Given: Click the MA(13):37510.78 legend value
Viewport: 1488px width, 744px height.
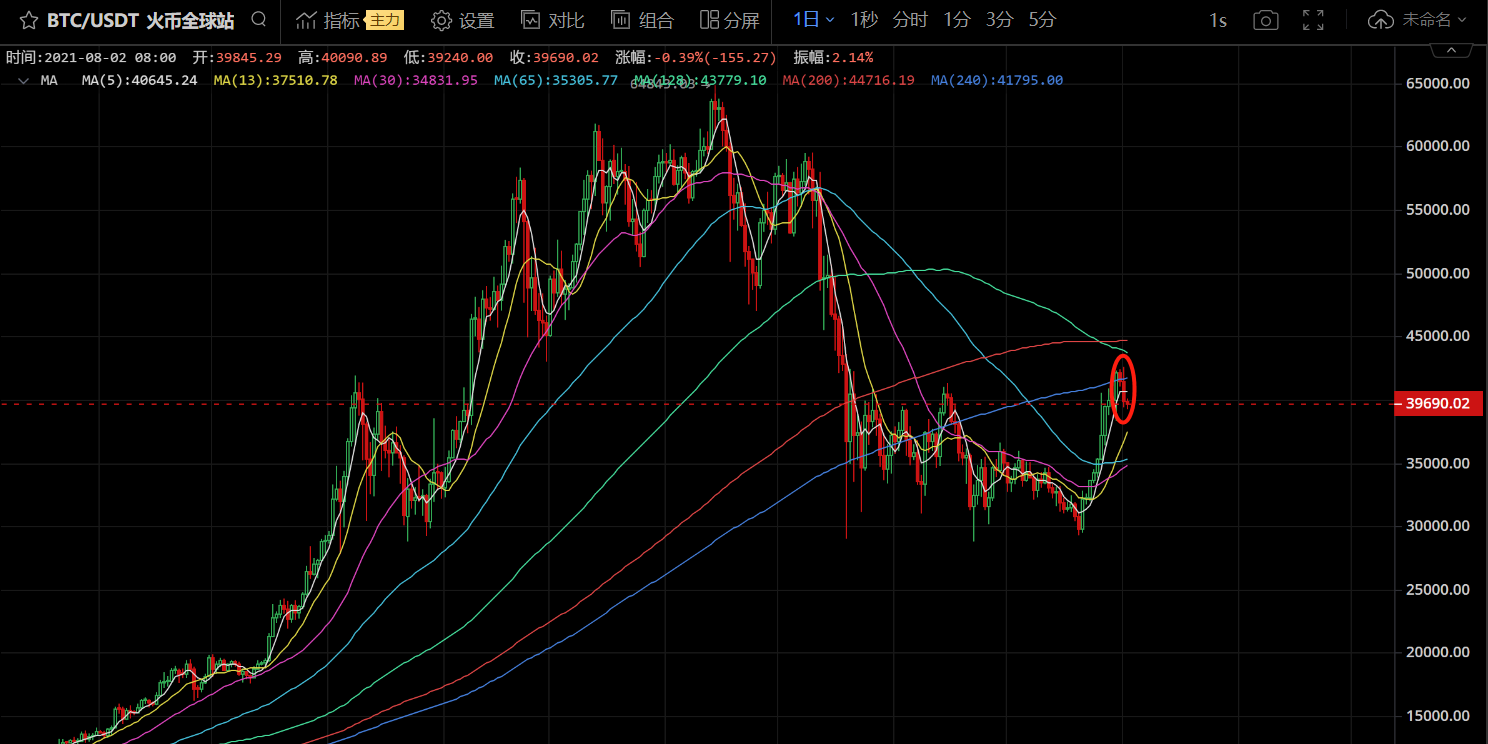Looking at the screenshot, I should click(x=275, y=80).
